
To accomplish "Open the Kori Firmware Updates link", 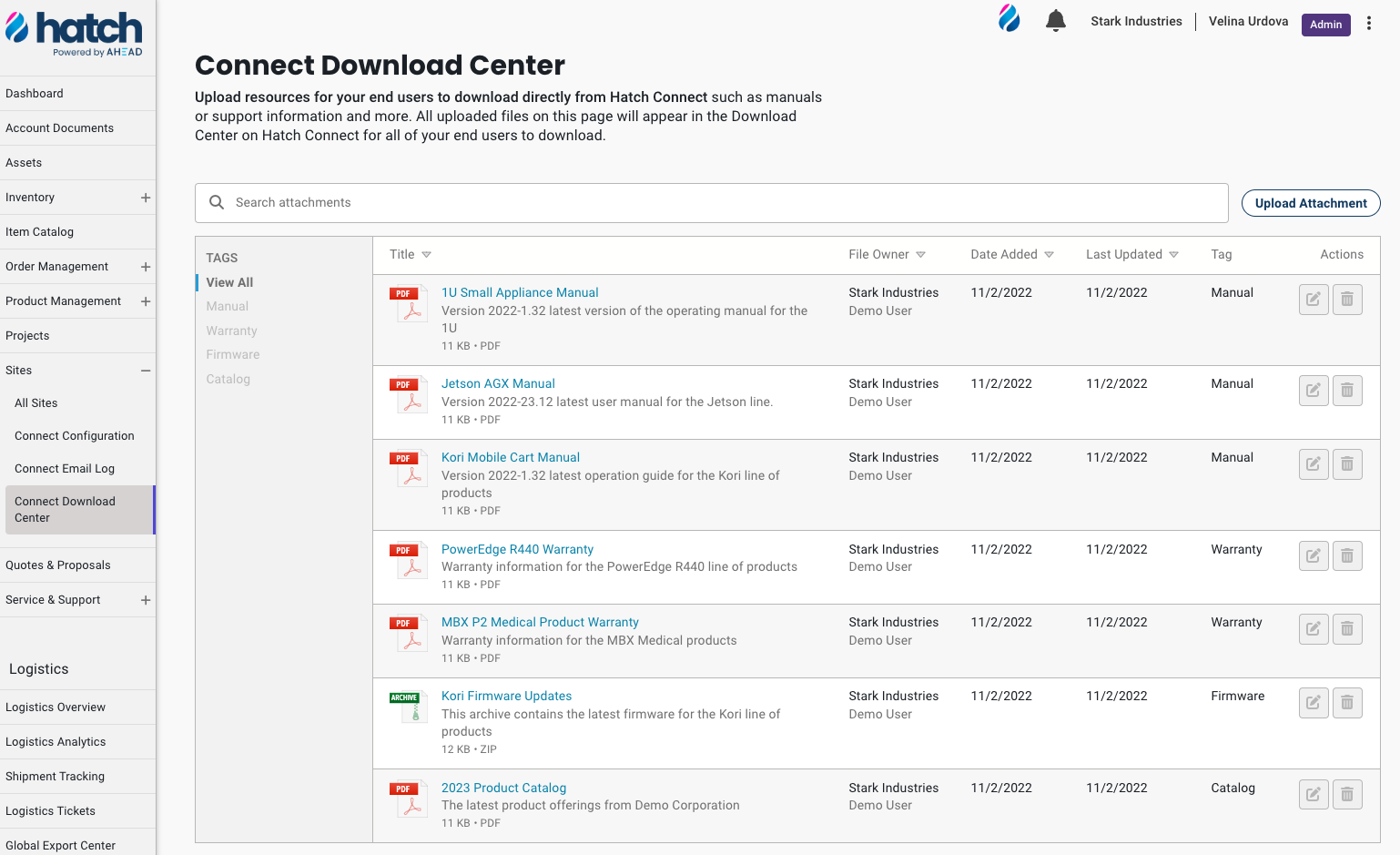I will (506, 696).
